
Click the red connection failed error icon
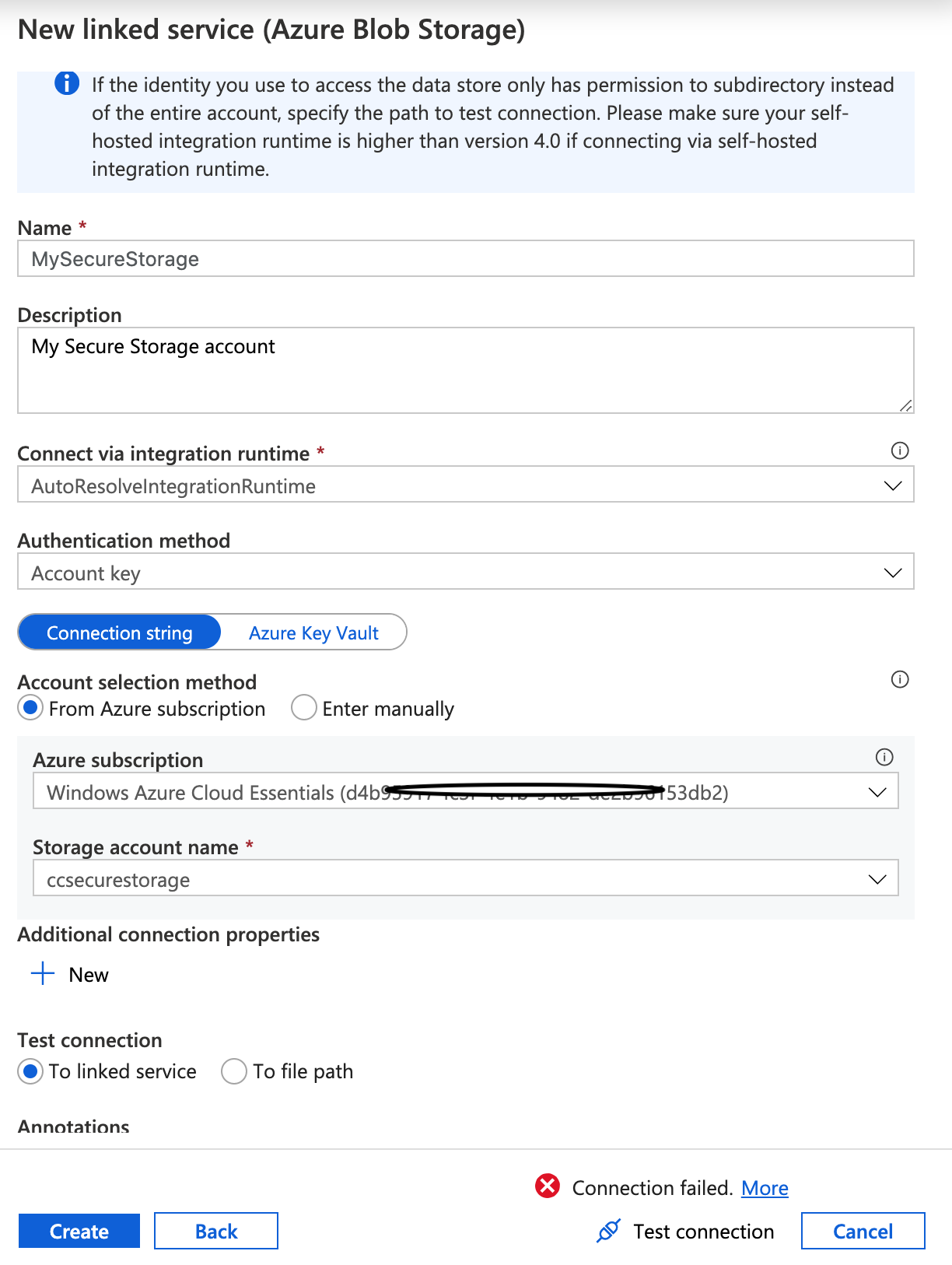click(x=548, y=1186)
